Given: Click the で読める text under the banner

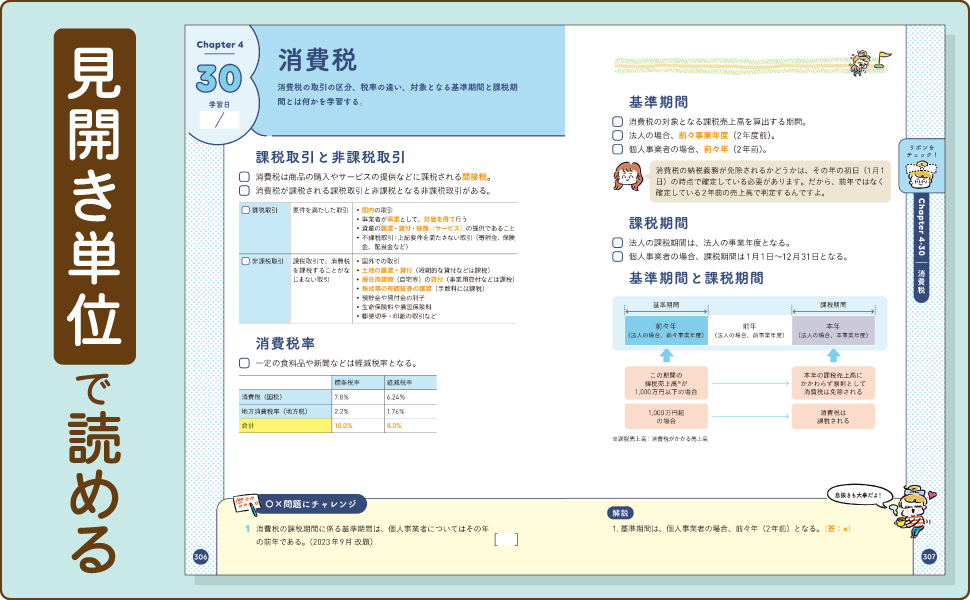Looking at the screenshot, I should coord(94,473).
